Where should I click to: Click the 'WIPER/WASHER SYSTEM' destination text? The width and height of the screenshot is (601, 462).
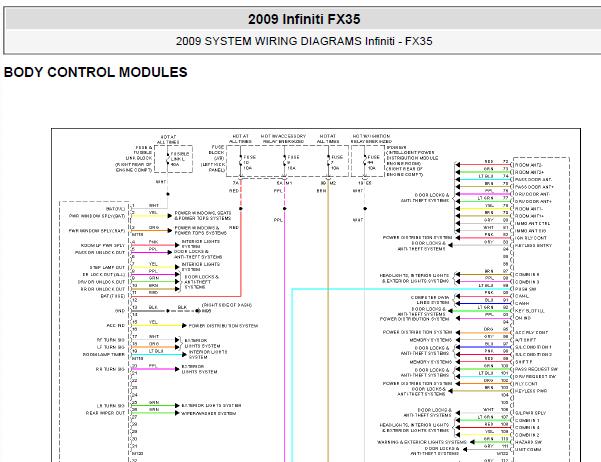coord(208,413)
